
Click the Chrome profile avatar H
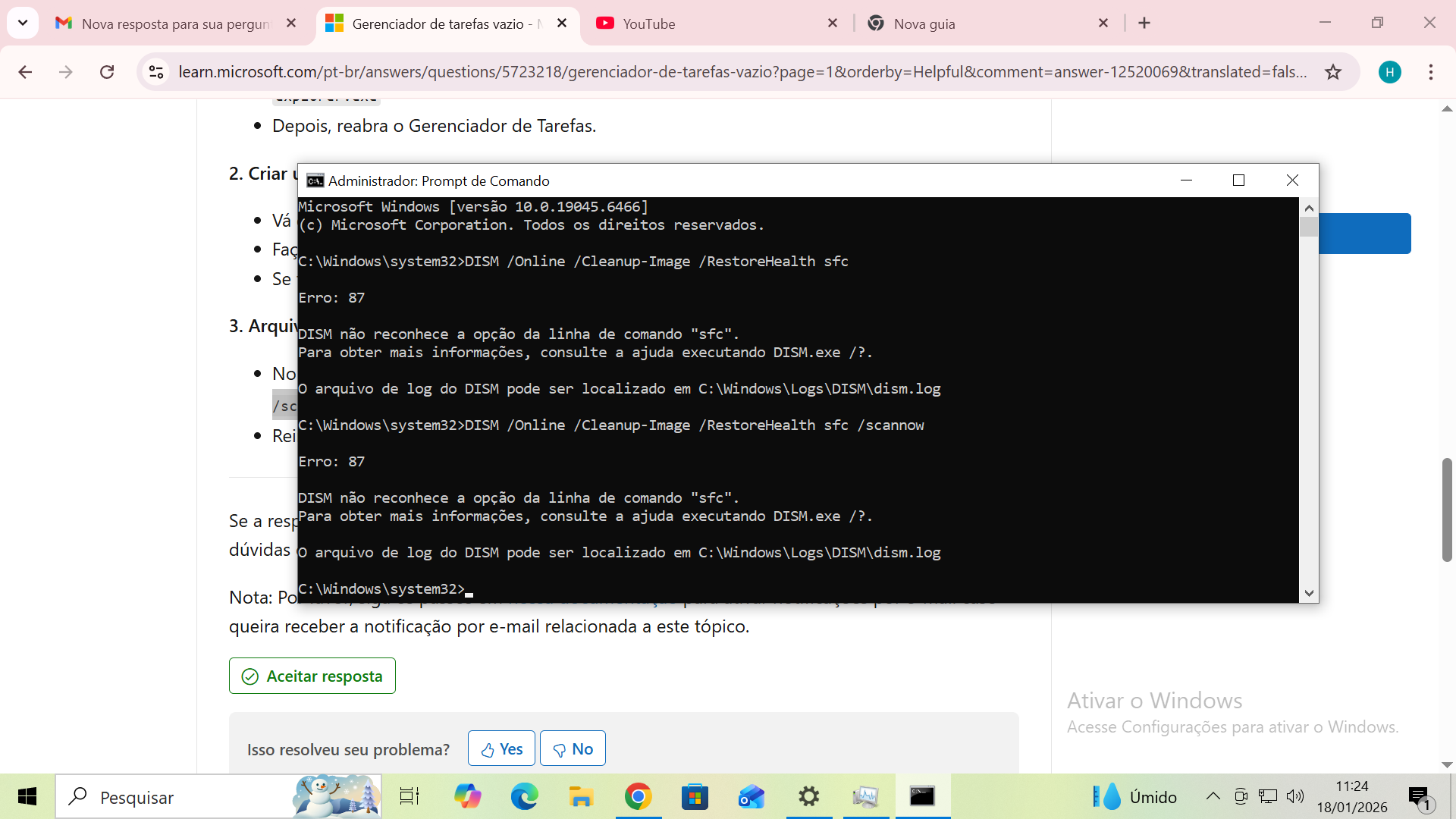pos(1389,72)
